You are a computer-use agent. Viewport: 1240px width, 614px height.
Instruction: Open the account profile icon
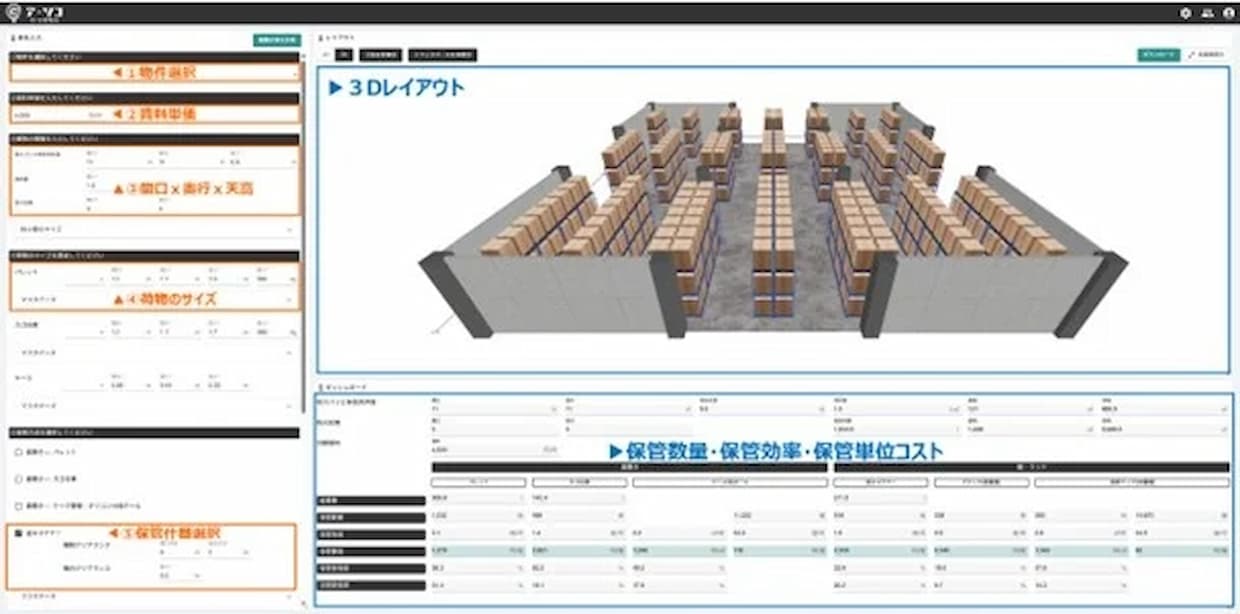1226,13
